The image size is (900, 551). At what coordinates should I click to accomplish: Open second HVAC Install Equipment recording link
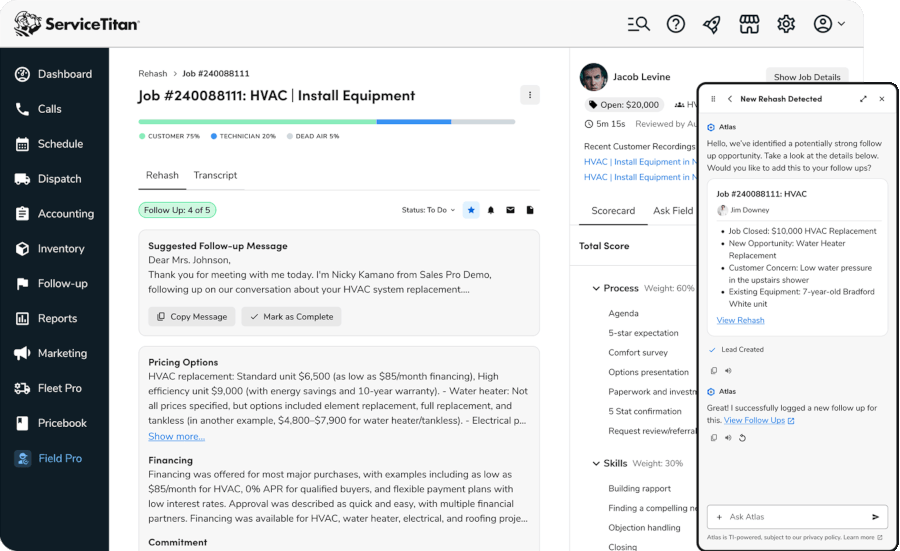coord(640,177)
